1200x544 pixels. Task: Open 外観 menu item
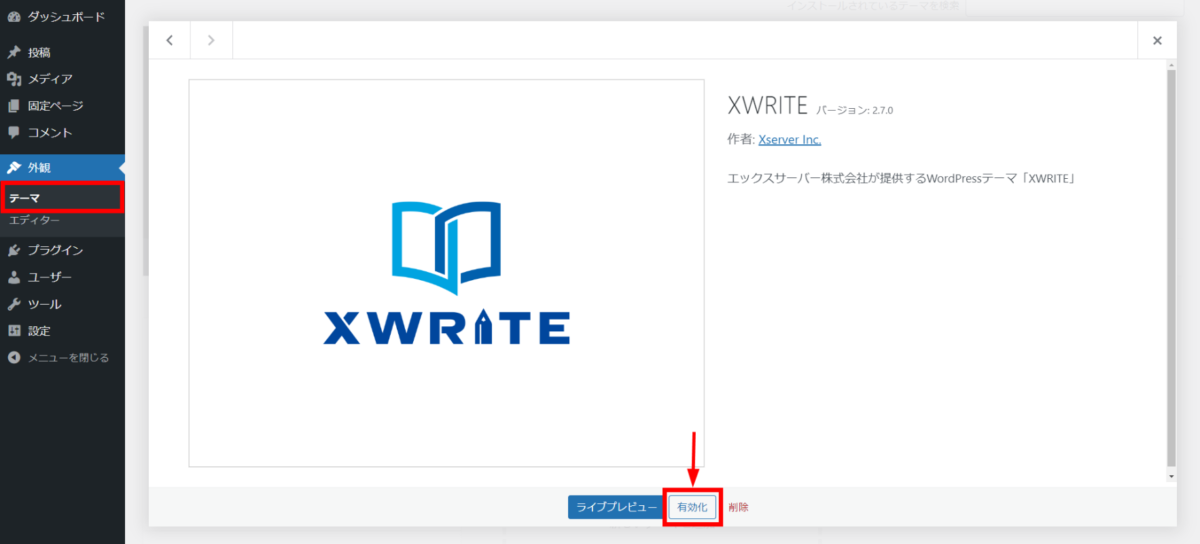pyautogui.click(x=62, y=167)
